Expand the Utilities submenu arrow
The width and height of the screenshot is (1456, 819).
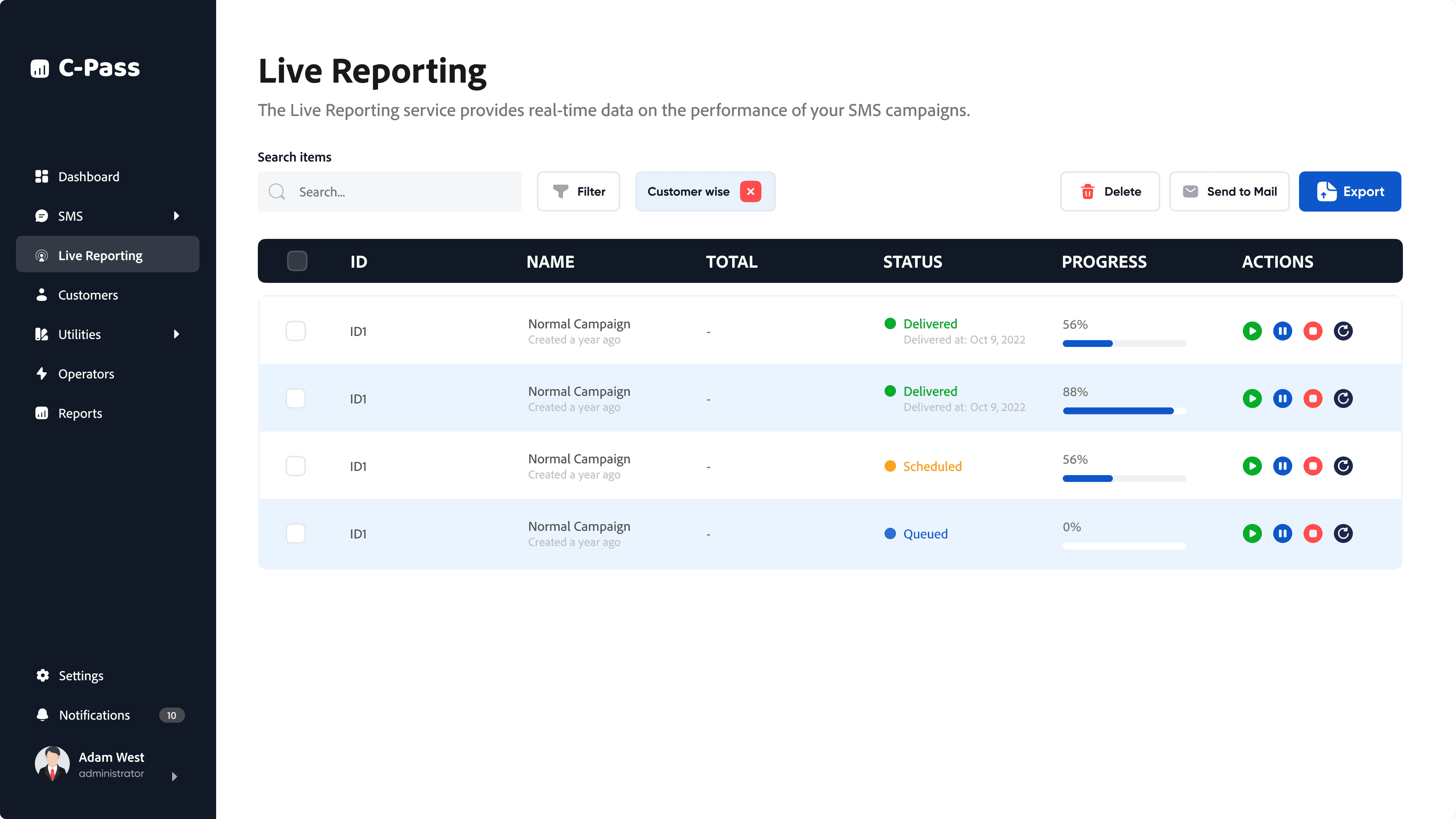coord(176,334)
